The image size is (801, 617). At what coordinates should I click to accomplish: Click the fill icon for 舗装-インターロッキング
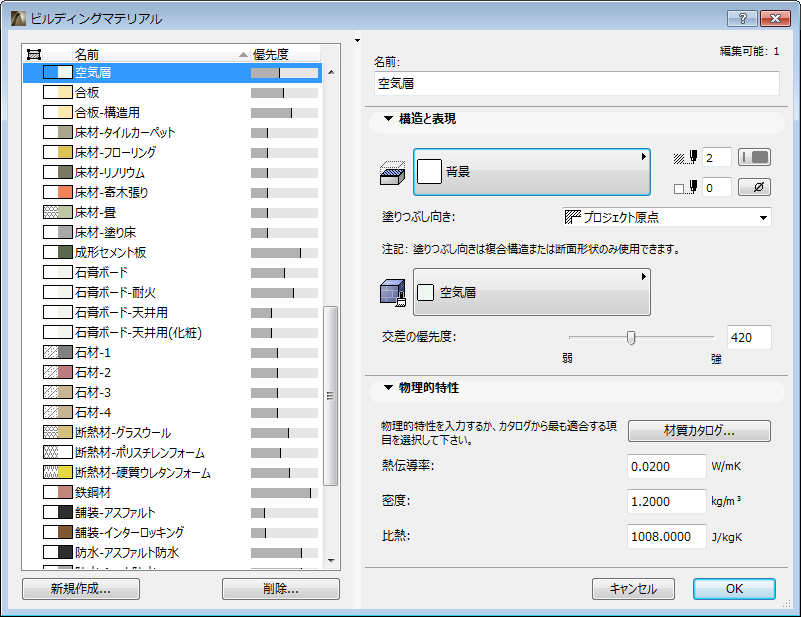click(58, 532)
